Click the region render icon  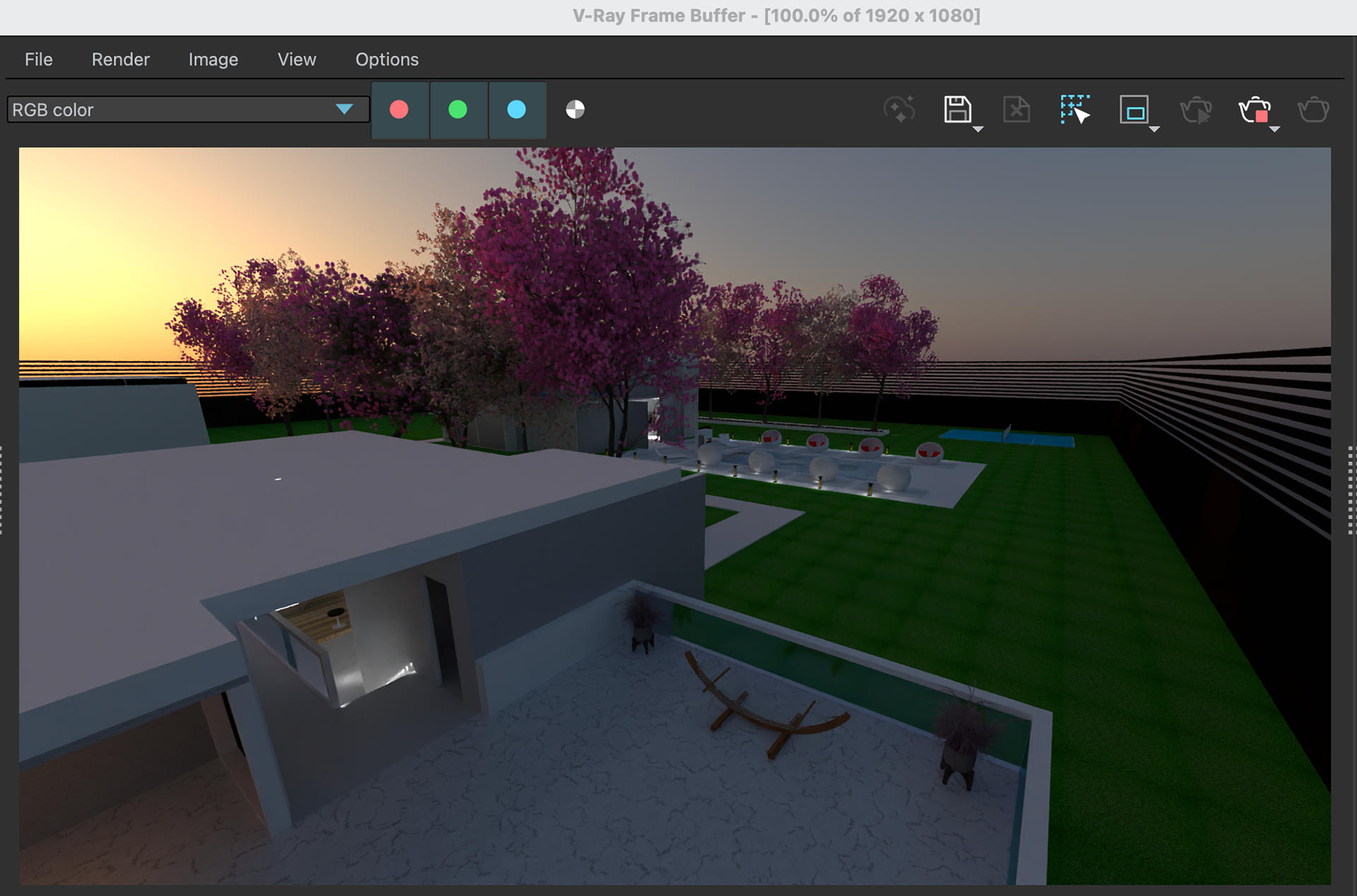click(x=1134, y=110)
